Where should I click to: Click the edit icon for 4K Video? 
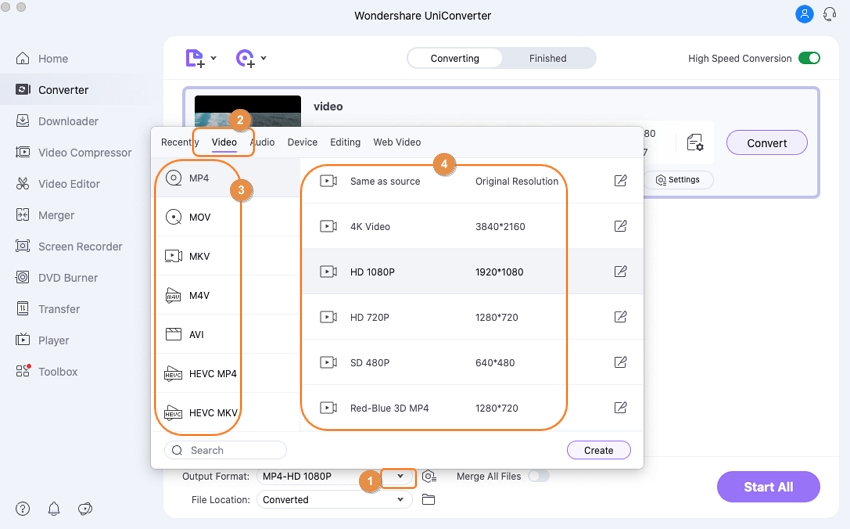(620, 226)
